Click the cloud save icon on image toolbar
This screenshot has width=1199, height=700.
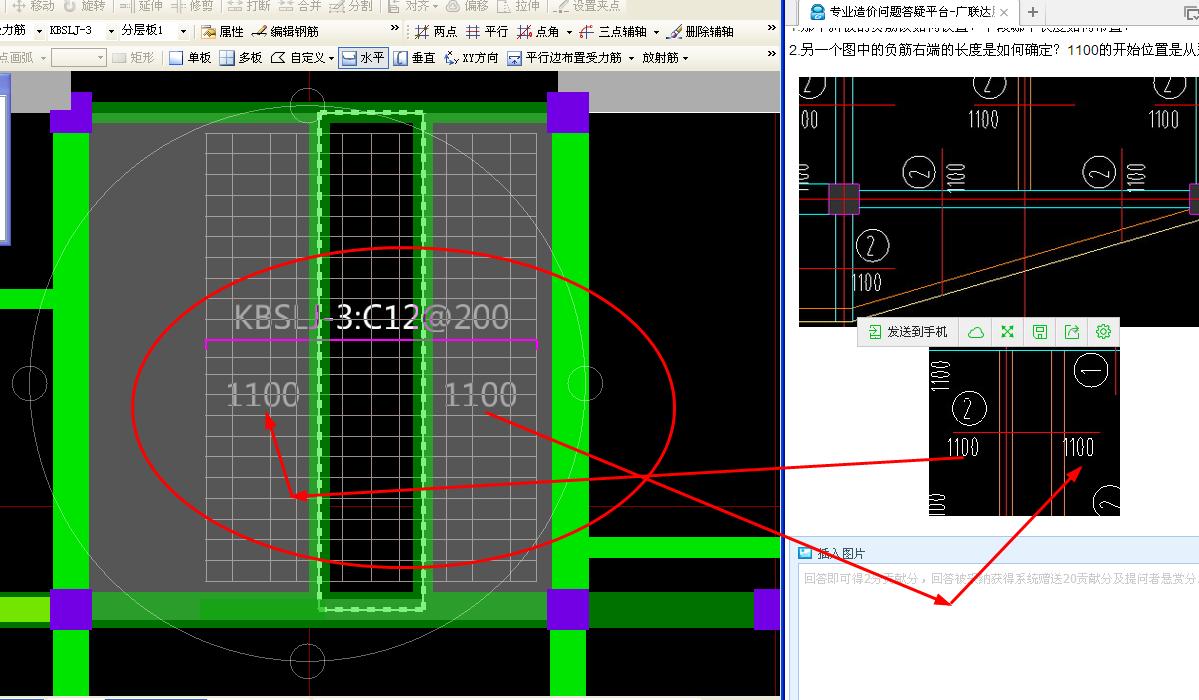click(976, 332)
